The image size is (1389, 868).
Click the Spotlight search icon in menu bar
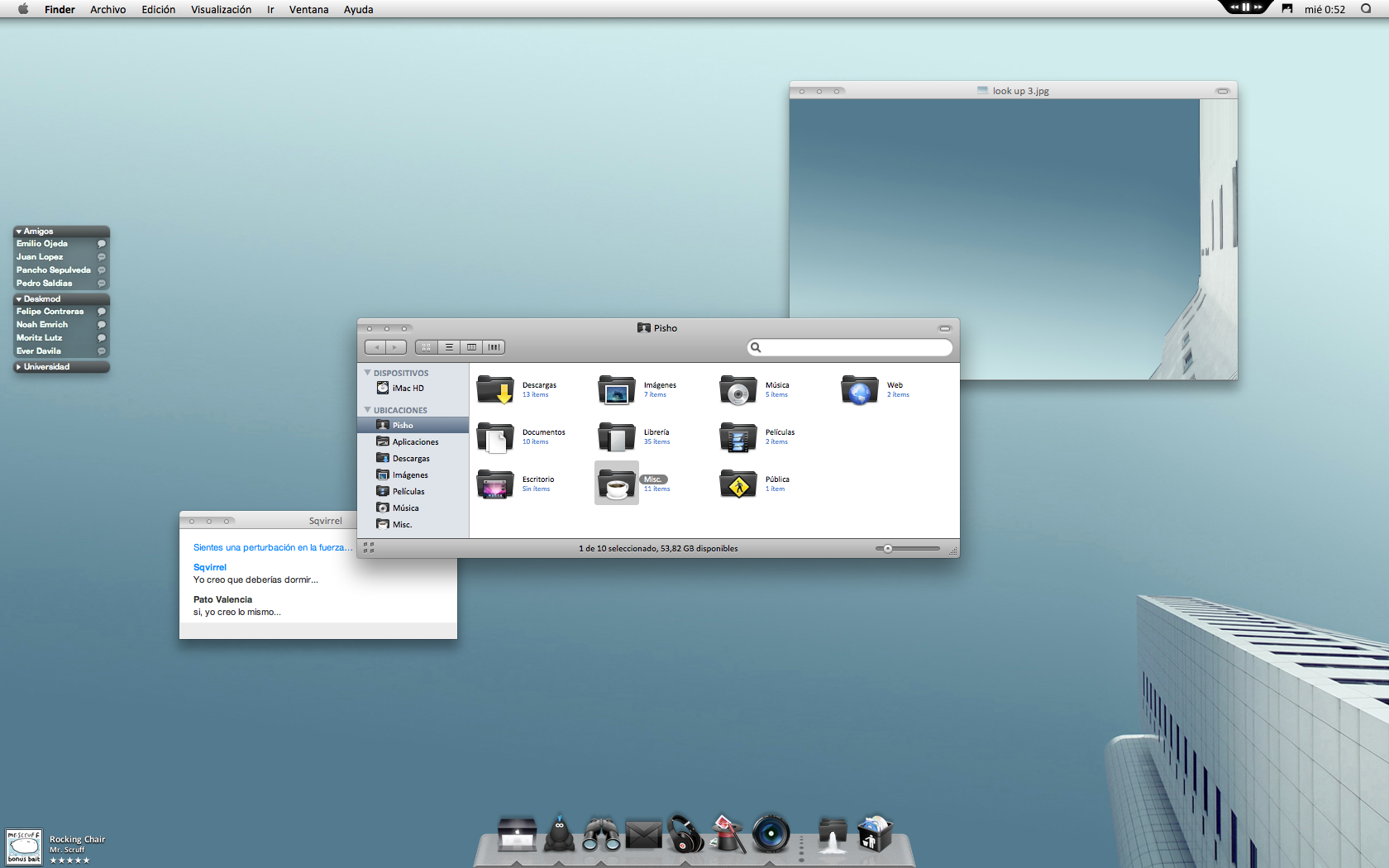point(1365,9)
